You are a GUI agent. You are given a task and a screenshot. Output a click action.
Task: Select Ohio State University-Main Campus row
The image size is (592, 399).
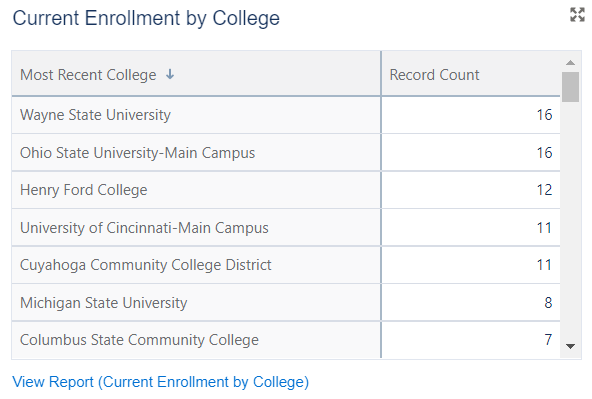286,153
